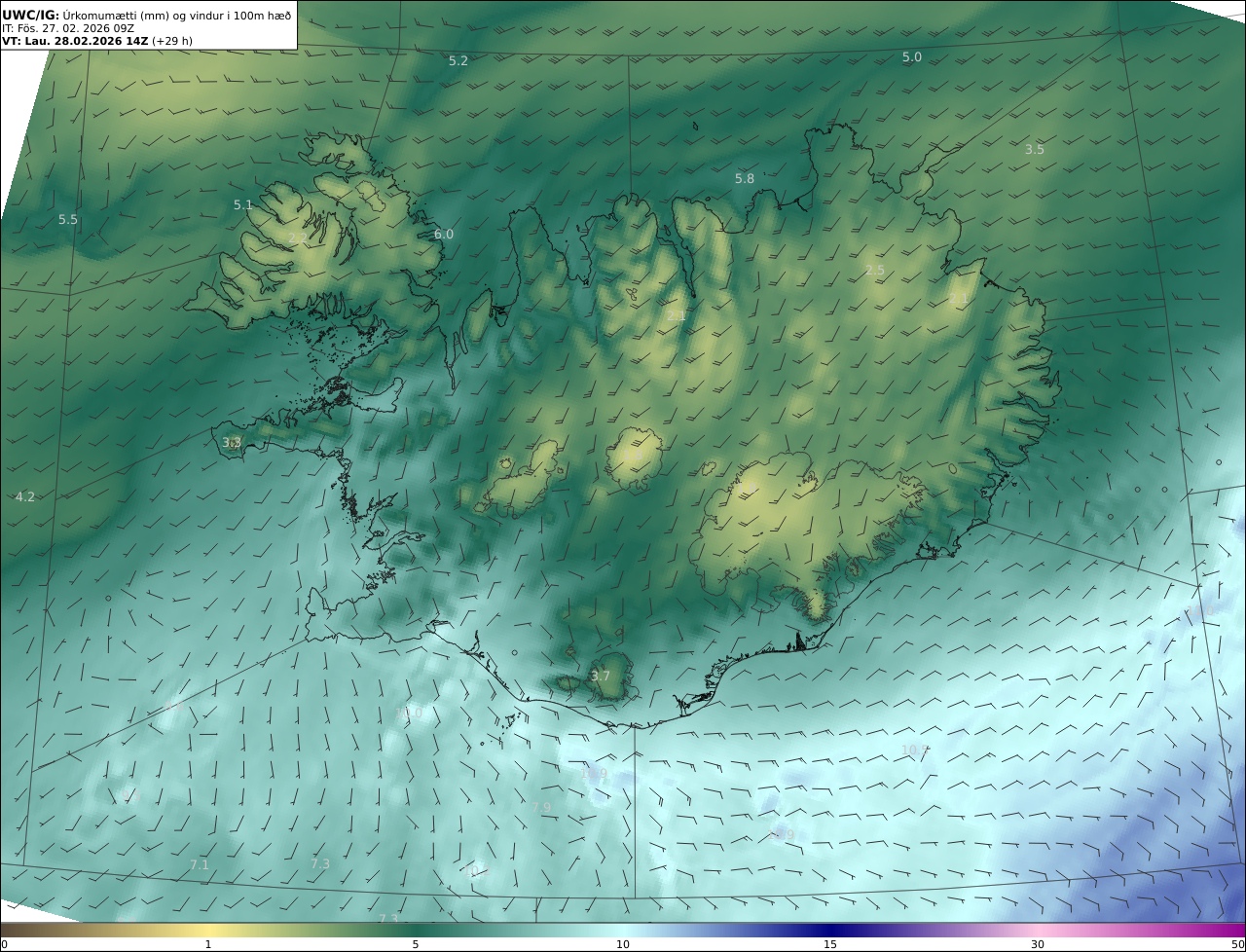
Task: Click the 5.2 value label on the map
Action: point(458,60)
